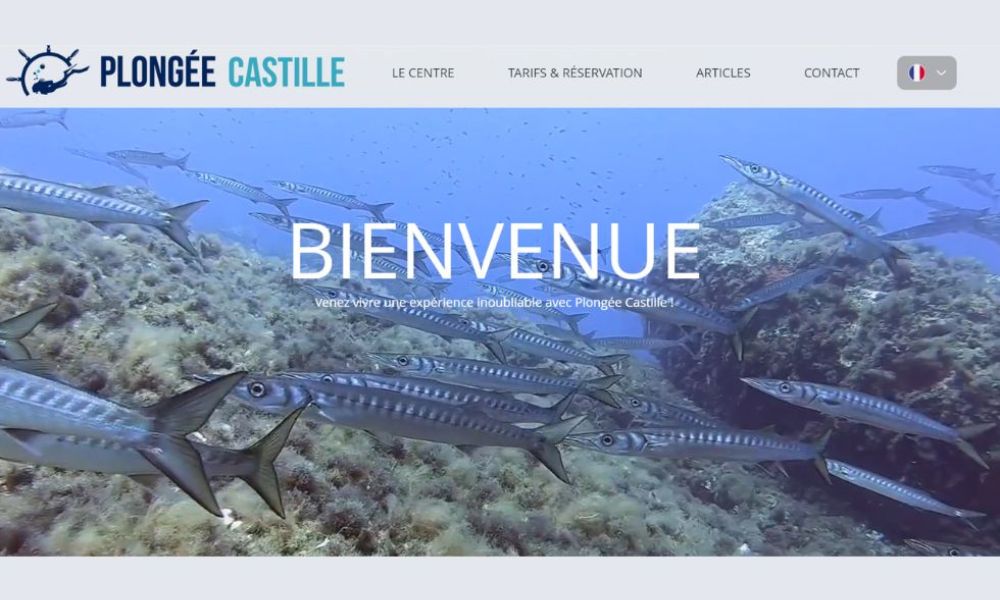Screen dimensions: 1000x600
Task: Click the BIENVENUE hero heading
Action: (x=496, y=251)
